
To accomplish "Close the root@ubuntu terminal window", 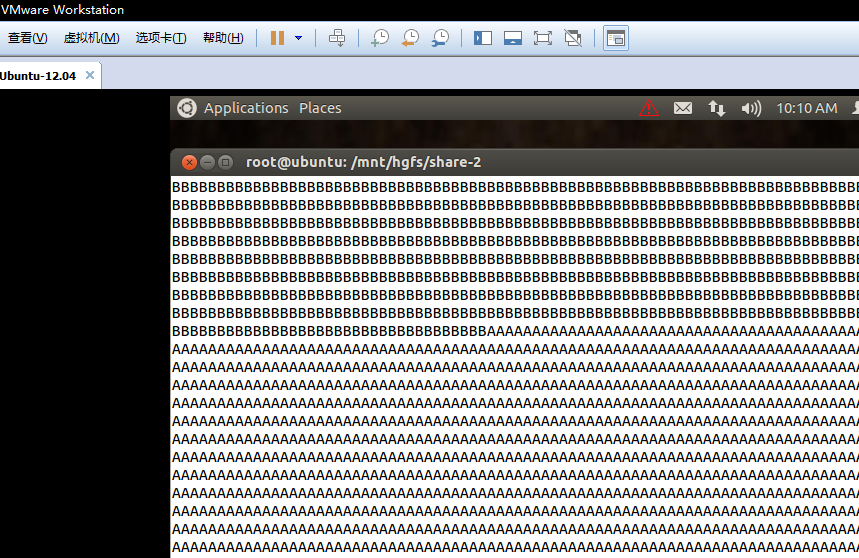I will pyautogui.click(x=189, y=162).
